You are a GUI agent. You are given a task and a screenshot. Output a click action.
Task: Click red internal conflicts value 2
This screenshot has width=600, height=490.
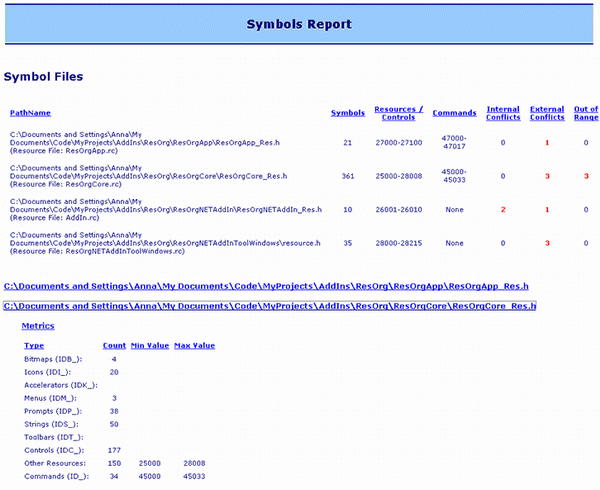tap(503, 210)
